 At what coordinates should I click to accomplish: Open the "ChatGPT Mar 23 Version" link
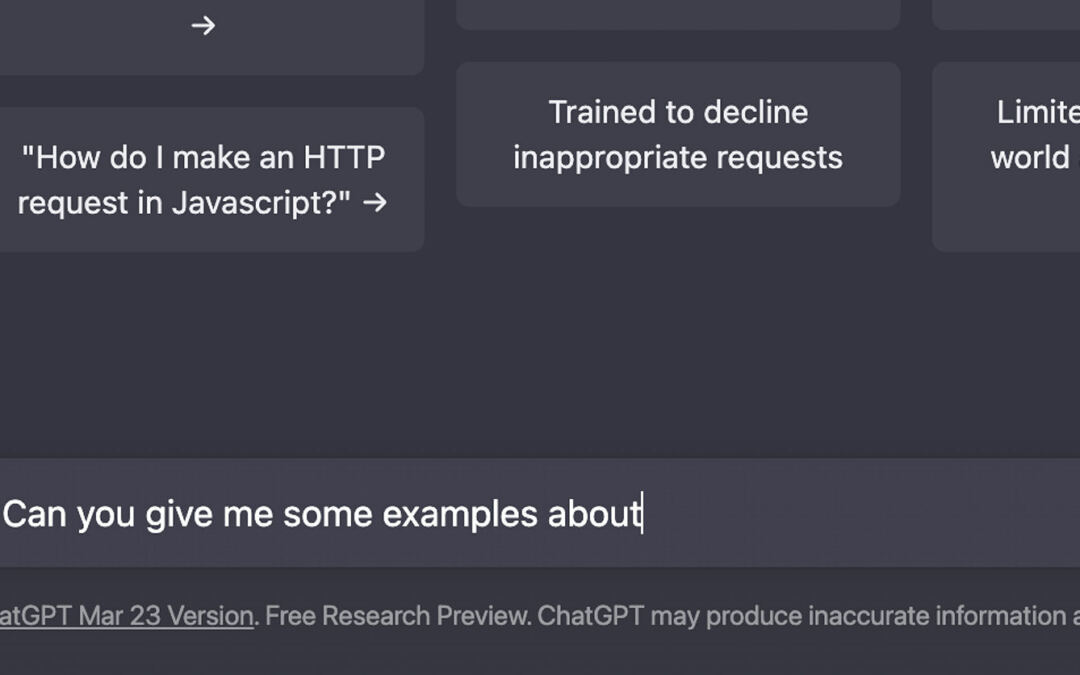(x=126, y=616)
